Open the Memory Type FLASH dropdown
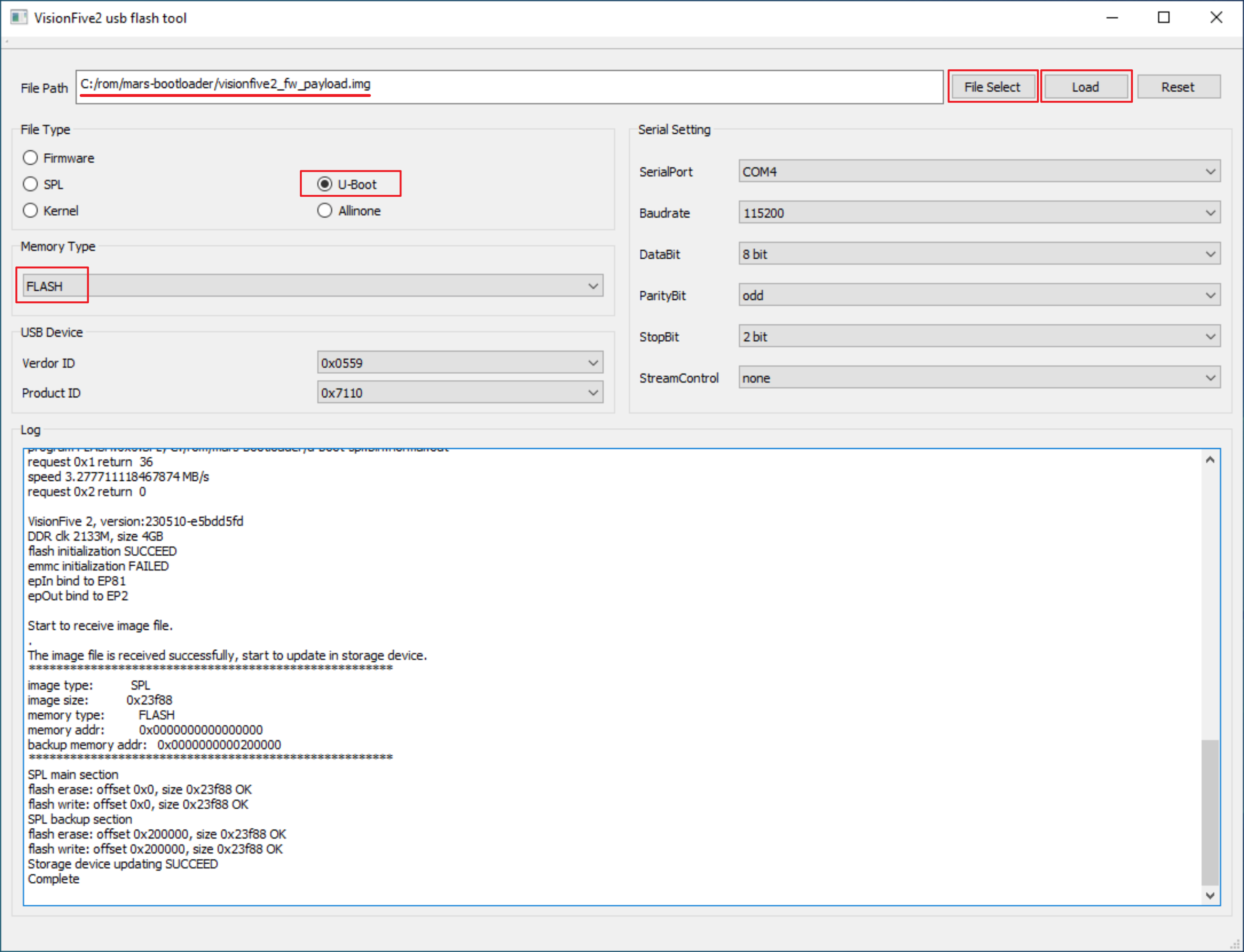 coord(313,286)
